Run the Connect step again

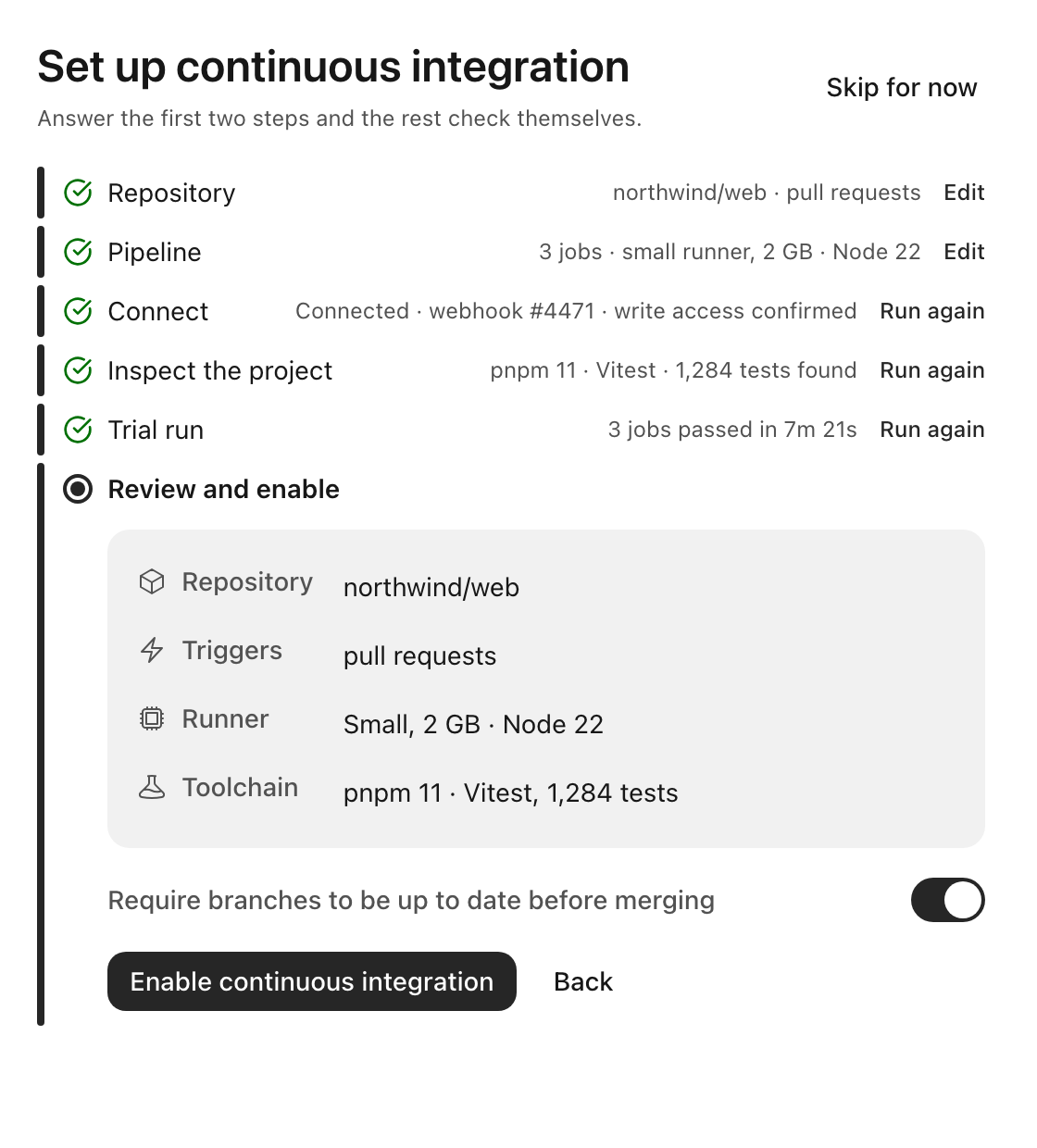point(932,311)
